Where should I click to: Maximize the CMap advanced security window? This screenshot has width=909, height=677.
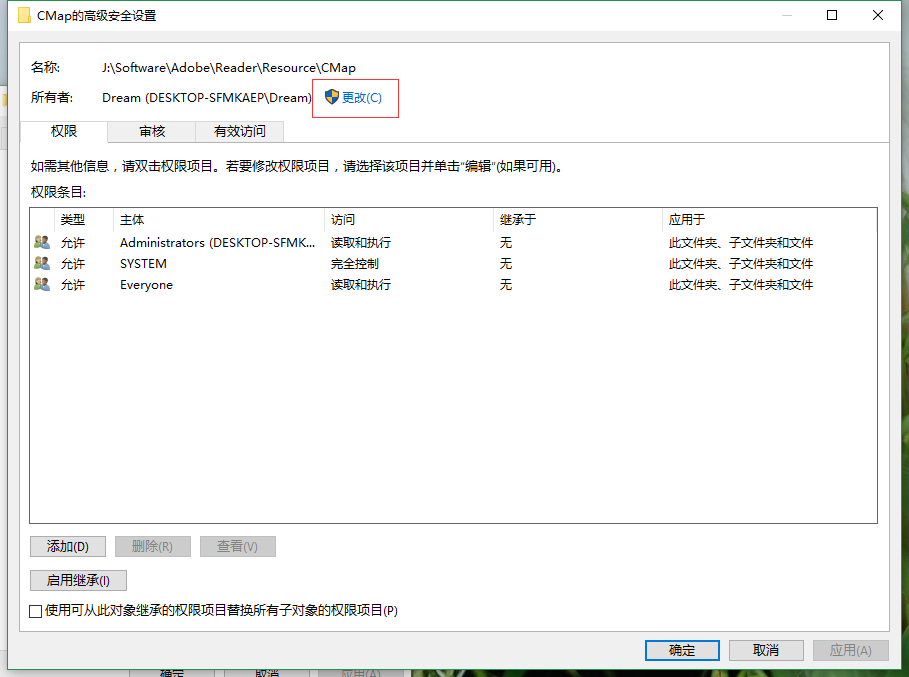(832, 15)
